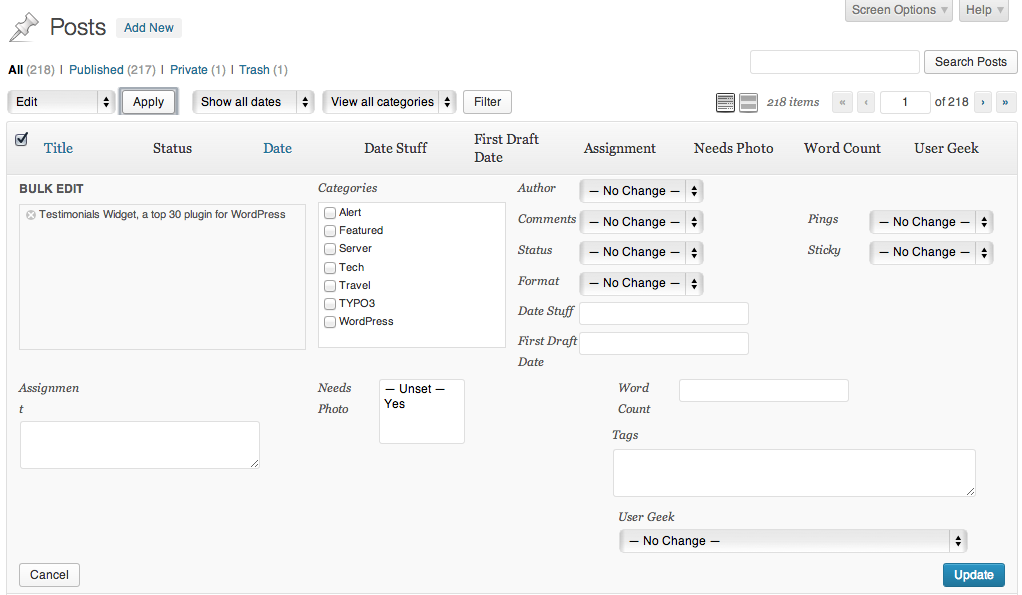Click Add New post link
The width and height of the screenshot is (1022, 595).
click(149, 28)
